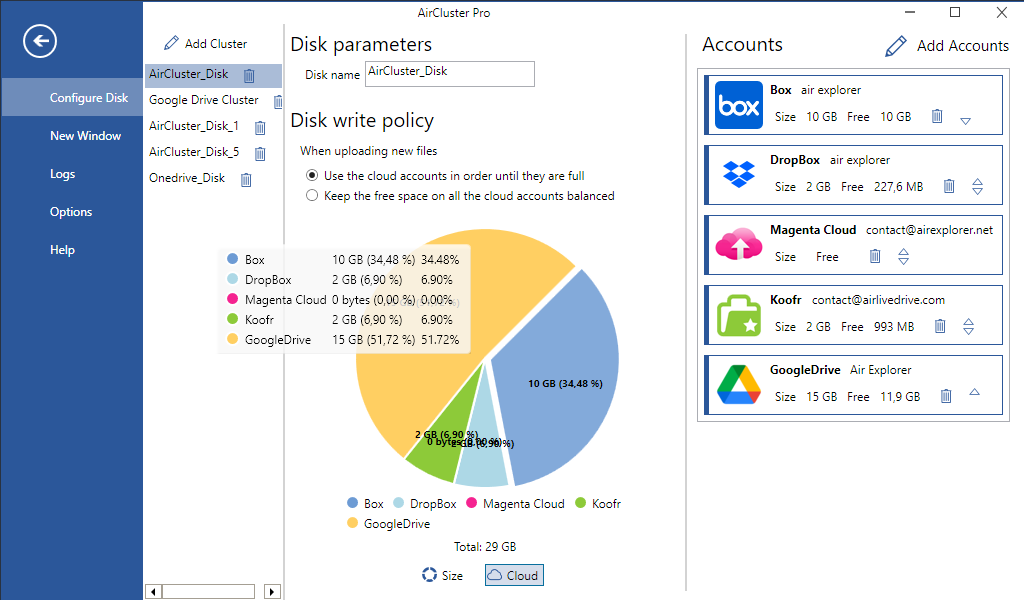The height and width of the screenshot is (600, 1024).
Task: Delete the AirCluster_Disk cluster via its trash icon
Action: (249, 76)
